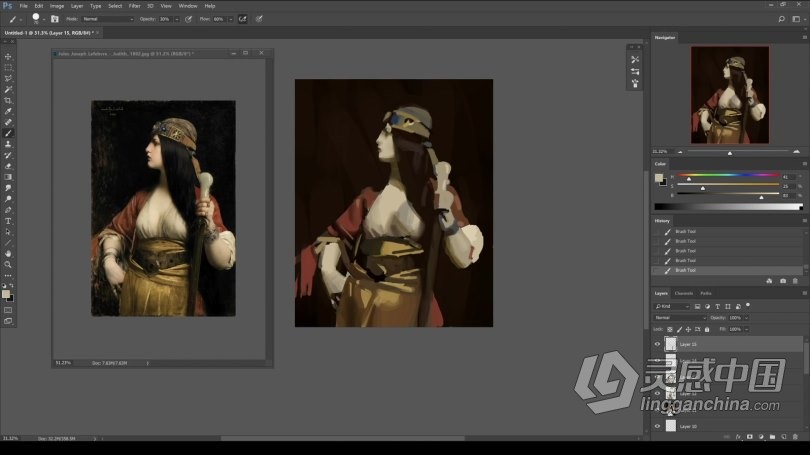Image resolution: width=810 pixels, height=455 pixels.
Task: Select the Clone Stamp tool
Action: tap(8, 144)
